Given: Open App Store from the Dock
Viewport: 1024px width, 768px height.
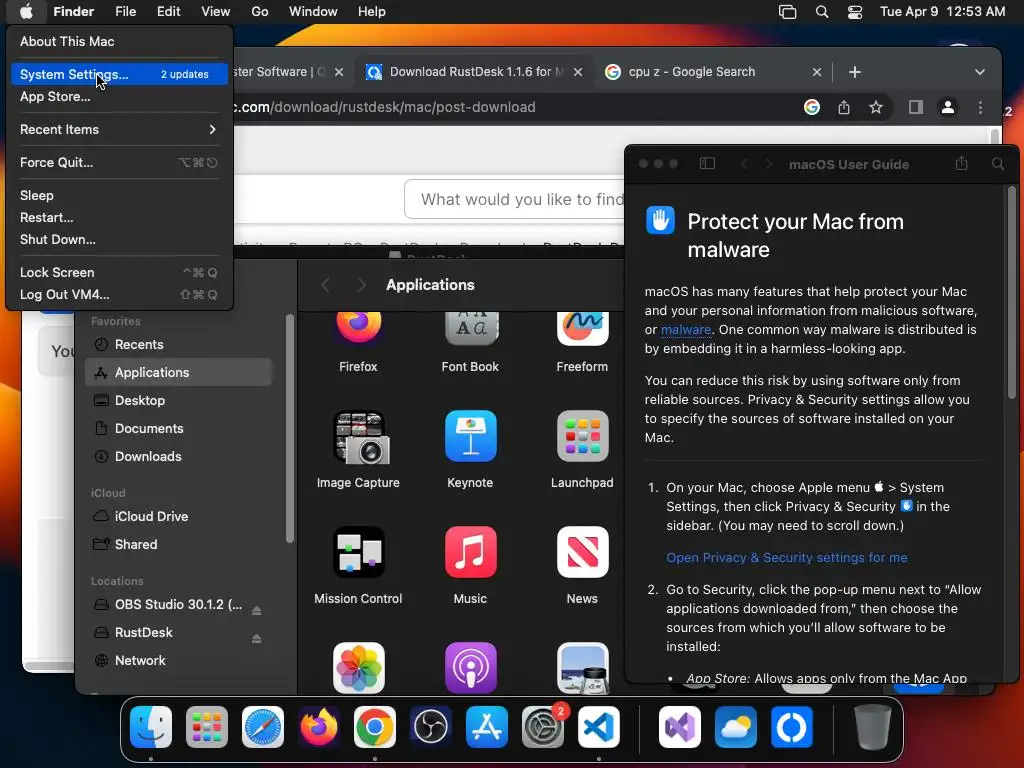Looking at the screenshot, I should click(x=487, y=727).
